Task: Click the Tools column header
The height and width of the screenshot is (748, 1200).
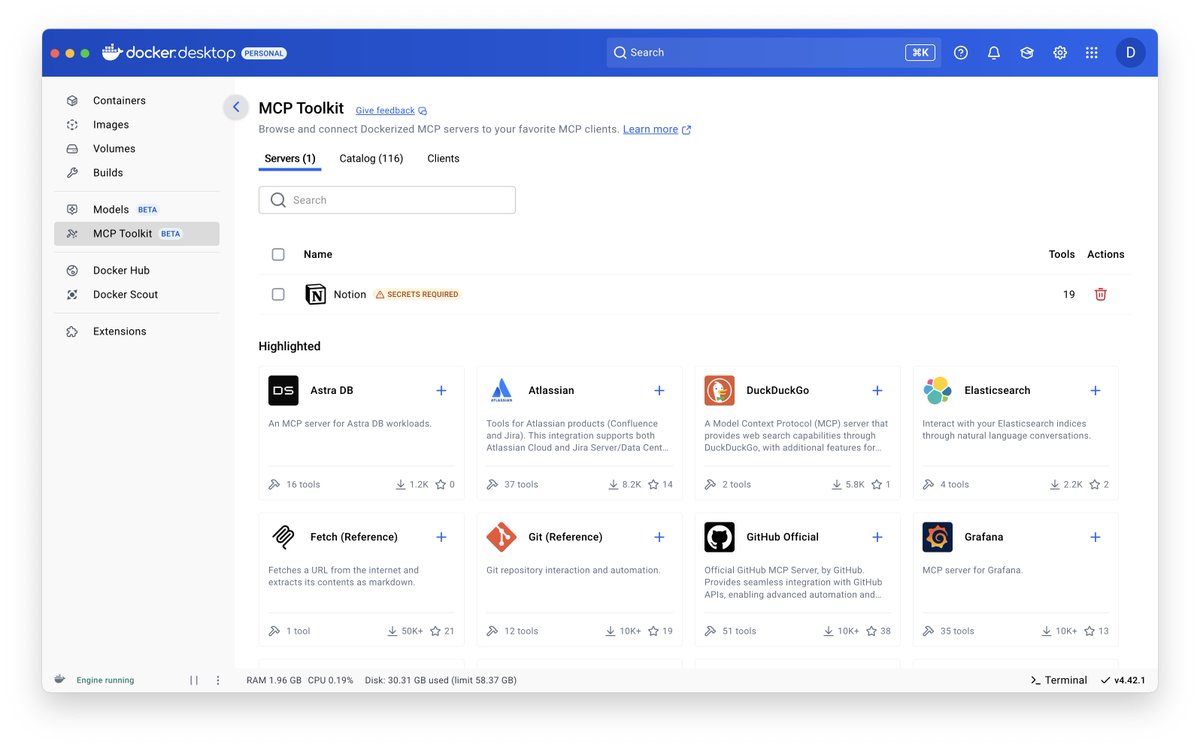Action: coord(1062,254)
